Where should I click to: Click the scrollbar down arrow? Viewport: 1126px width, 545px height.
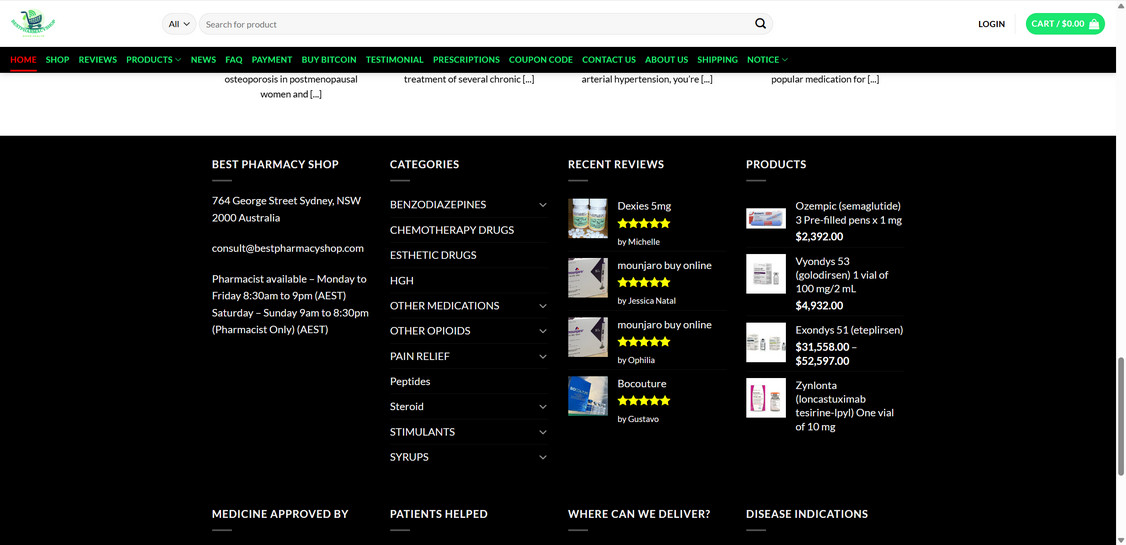[x=1120, y=539]
